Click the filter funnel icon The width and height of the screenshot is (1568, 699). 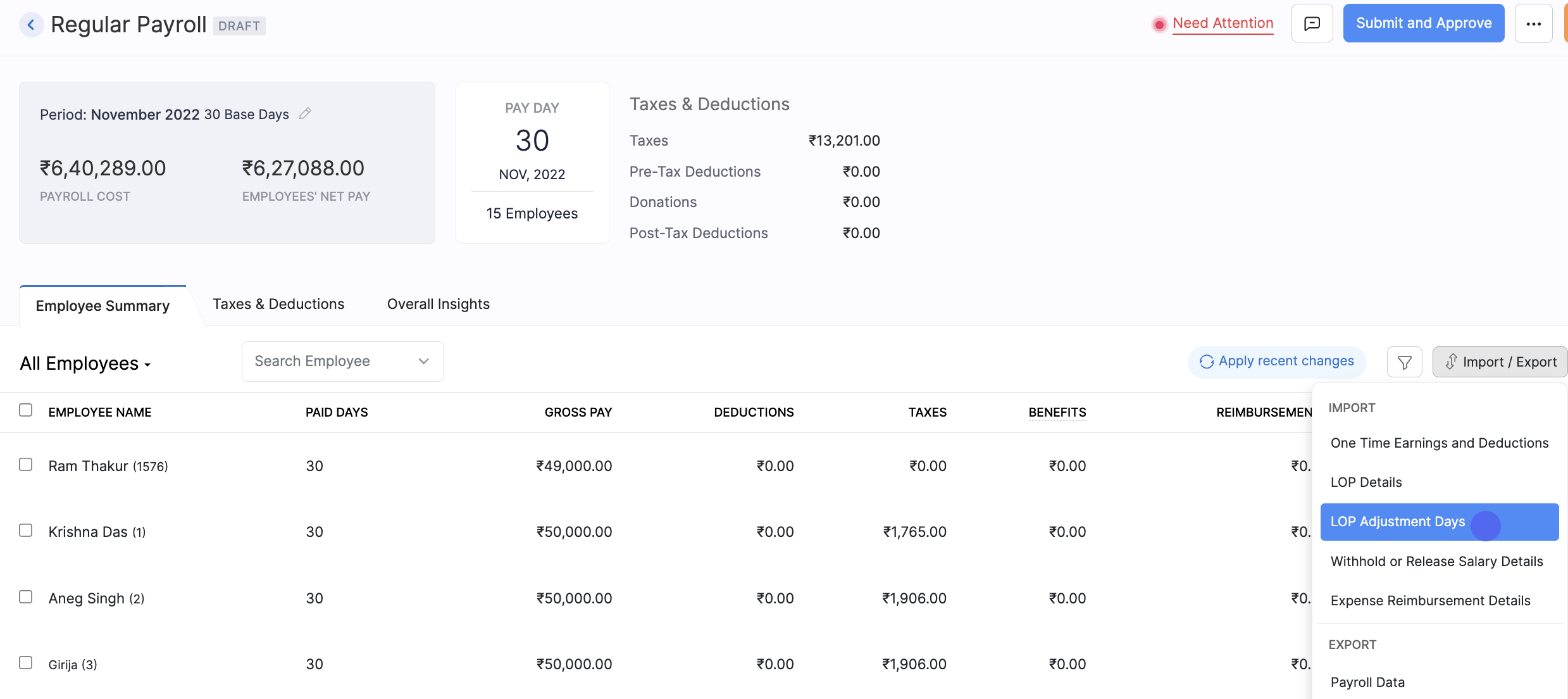[1404, 362]
